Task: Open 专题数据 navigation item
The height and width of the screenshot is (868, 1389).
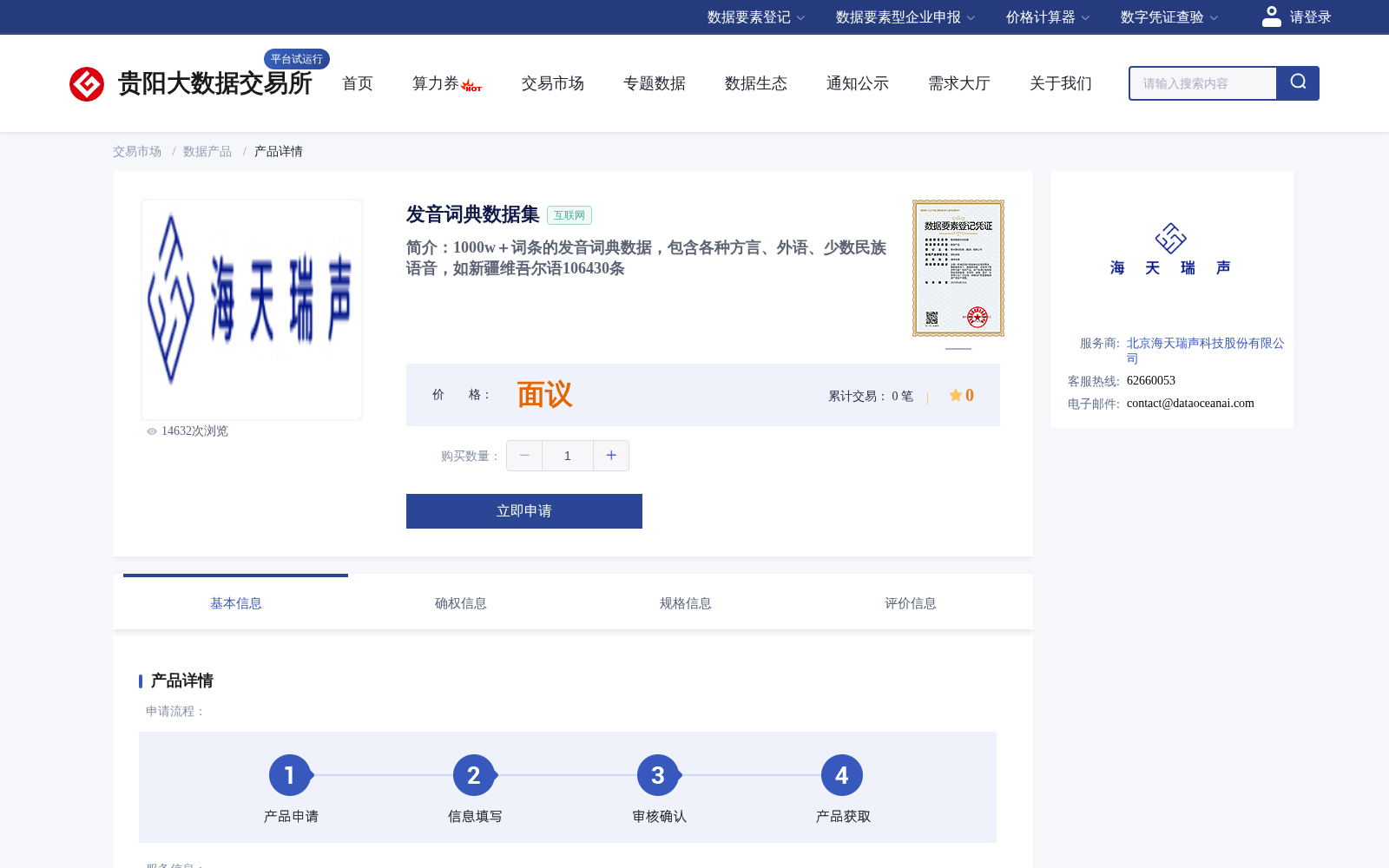Action: pyautogui.click(x=655, y=83)
